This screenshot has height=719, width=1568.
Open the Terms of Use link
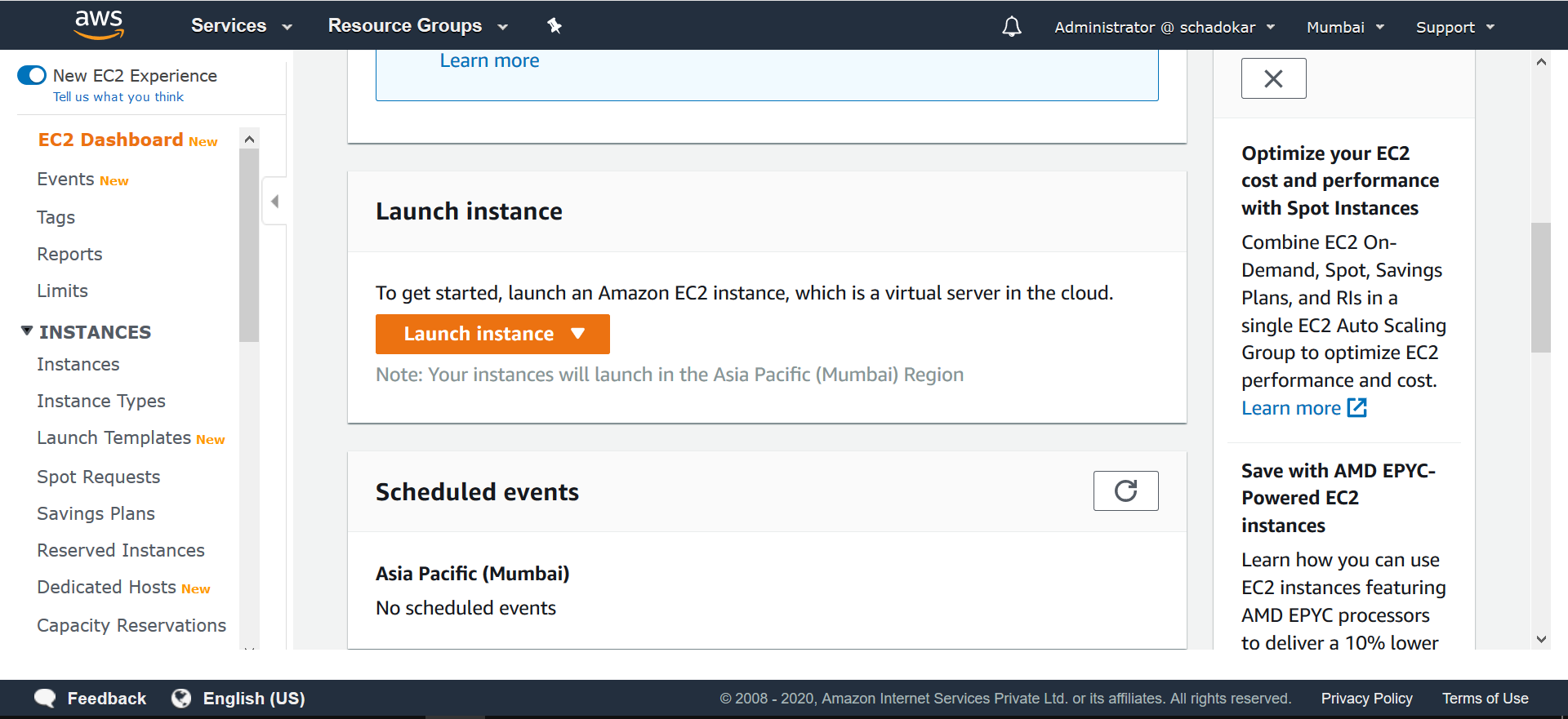pyautogui.click(x=1485, y=699)
